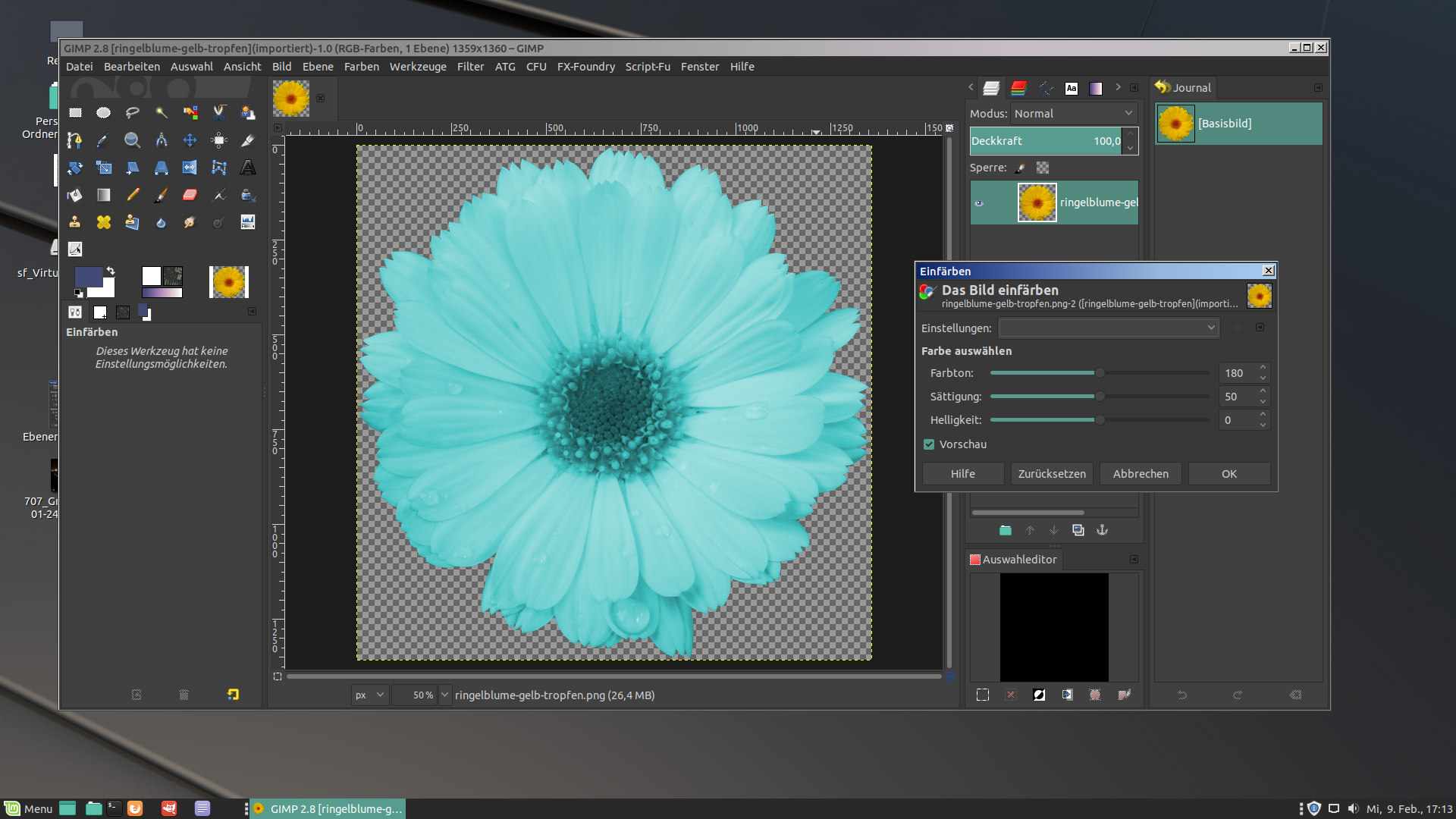Expand the Einstellungen presets dropdown

(1108, 328)
